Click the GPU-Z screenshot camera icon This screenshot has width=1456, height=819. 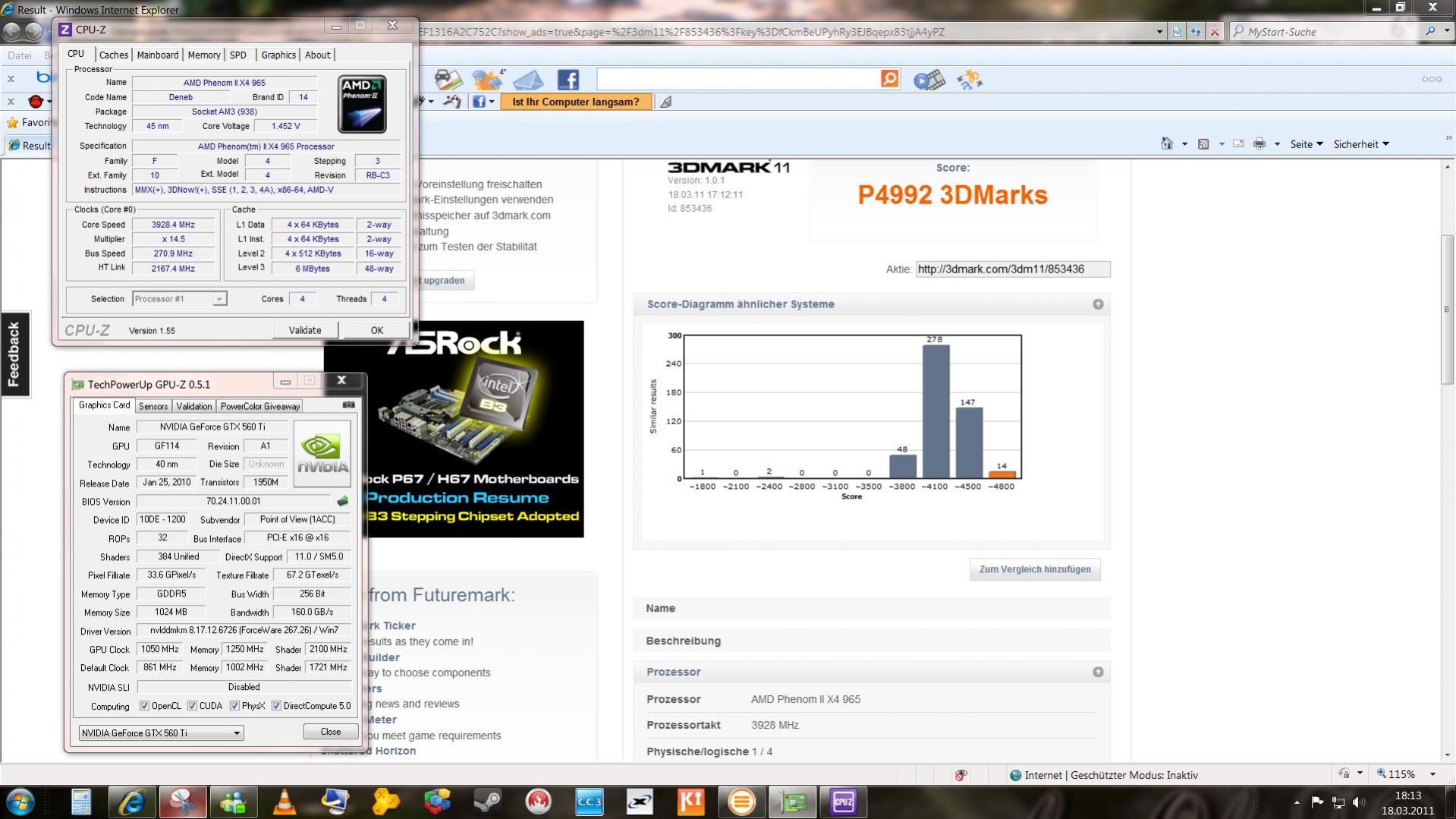pyautogui.click(x=348, y=405)
